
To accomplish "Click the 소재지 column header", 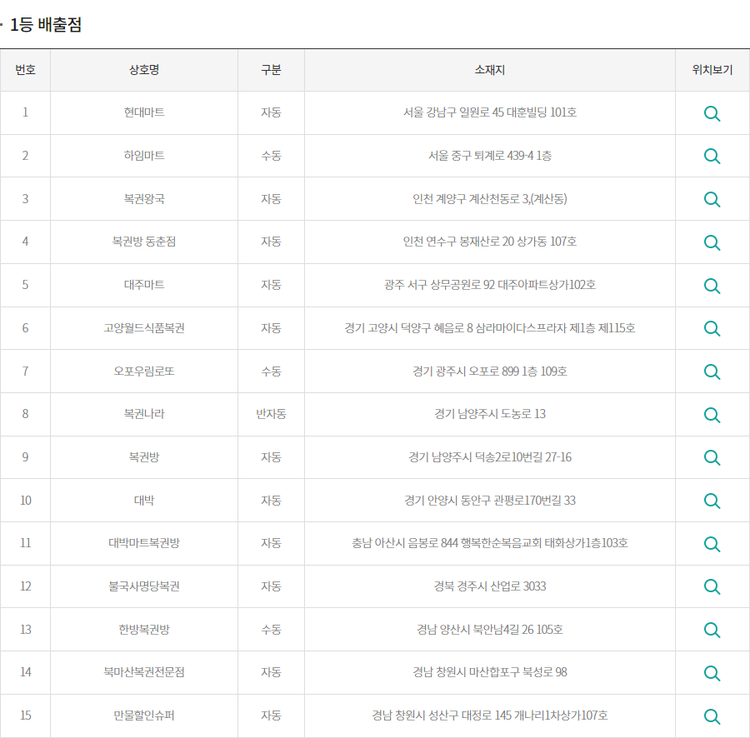I will [490, 70].
